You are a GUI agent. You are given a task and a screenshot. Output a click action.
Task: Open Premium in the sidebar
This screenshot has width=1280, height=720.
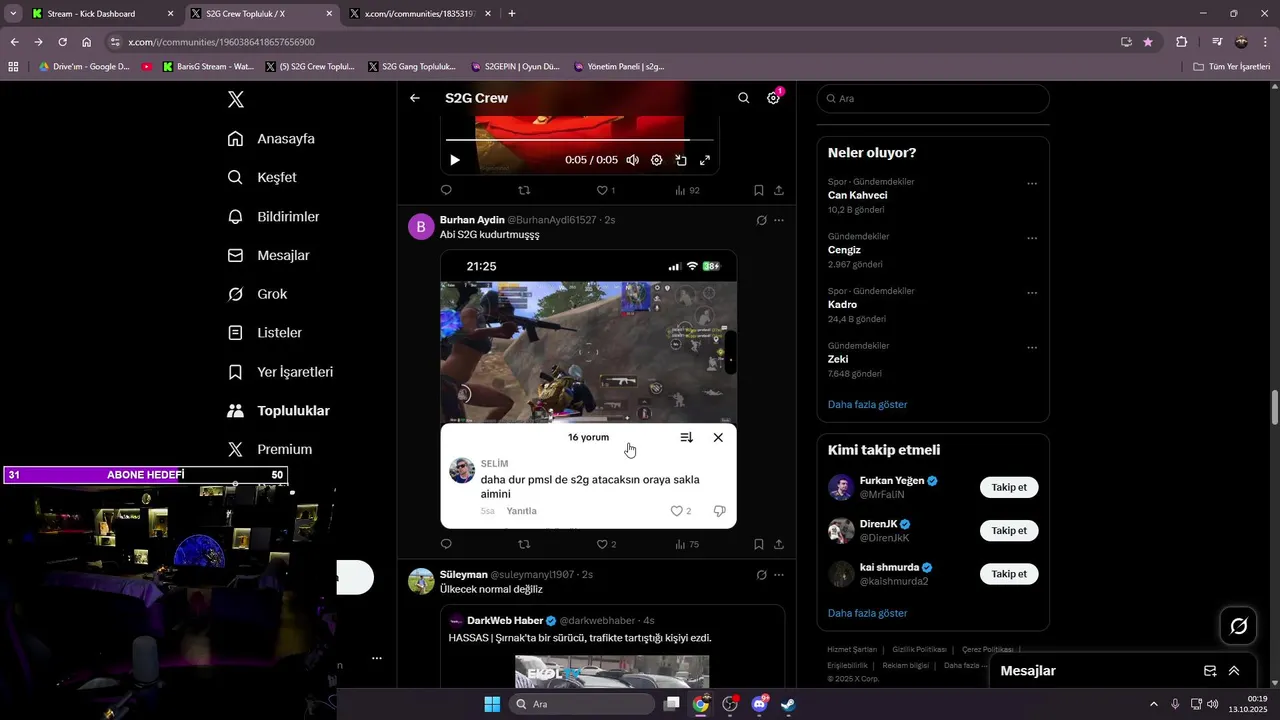269,450
